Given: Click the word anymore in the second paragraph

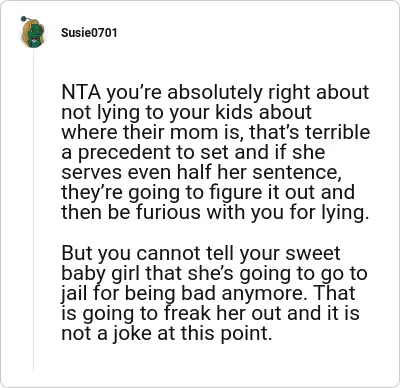Looking at the screenshot, I should pyautogui.click(x=267, y=294).
